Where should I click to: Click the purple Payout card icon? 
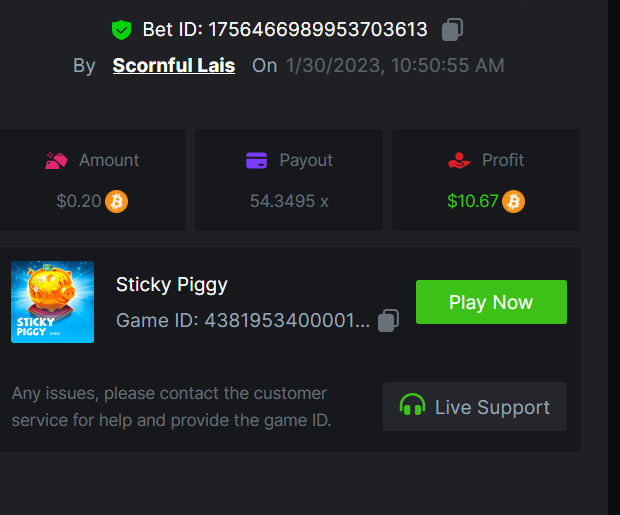pyautogui.click(x=256, y=160)
